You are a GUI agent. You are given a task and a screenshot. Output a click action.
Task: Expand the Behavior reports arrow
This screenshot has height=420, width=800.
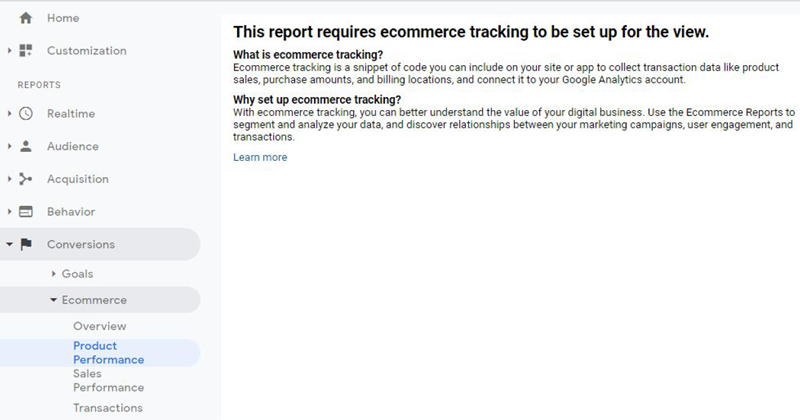tap(9, 212)
